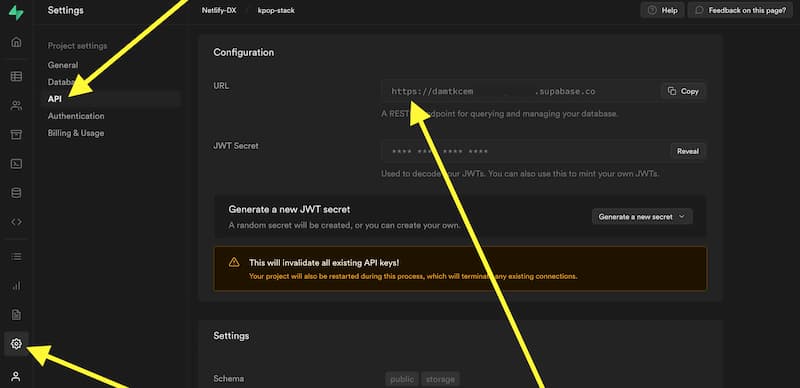The height and width of the screenshot is (388, 800).
Task: Click the kpop-stack project breadcrumb
Action: (276, 10)
